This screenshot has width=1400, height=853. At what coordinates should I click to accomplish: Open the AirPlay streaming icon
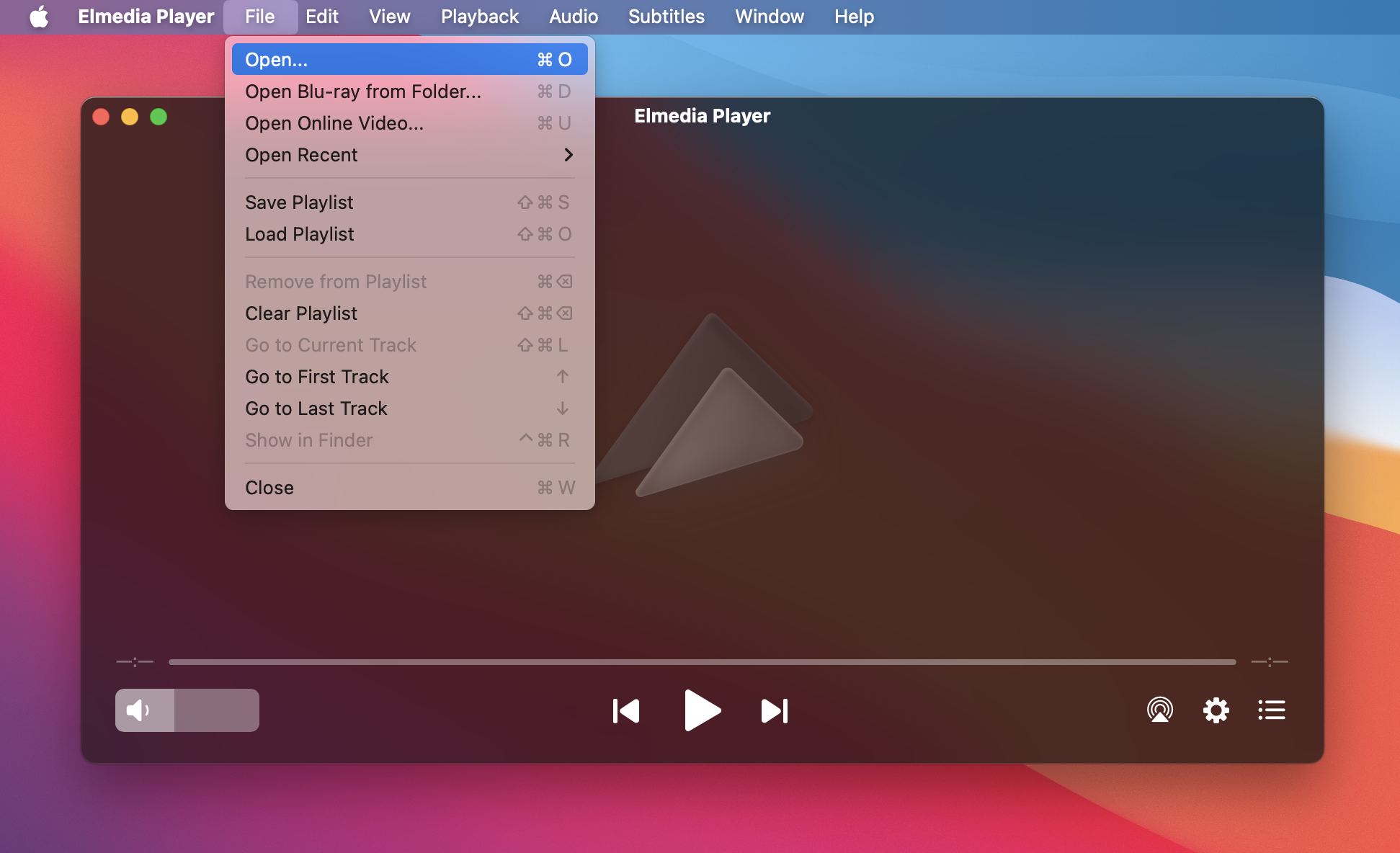[x=1159, y=711]
